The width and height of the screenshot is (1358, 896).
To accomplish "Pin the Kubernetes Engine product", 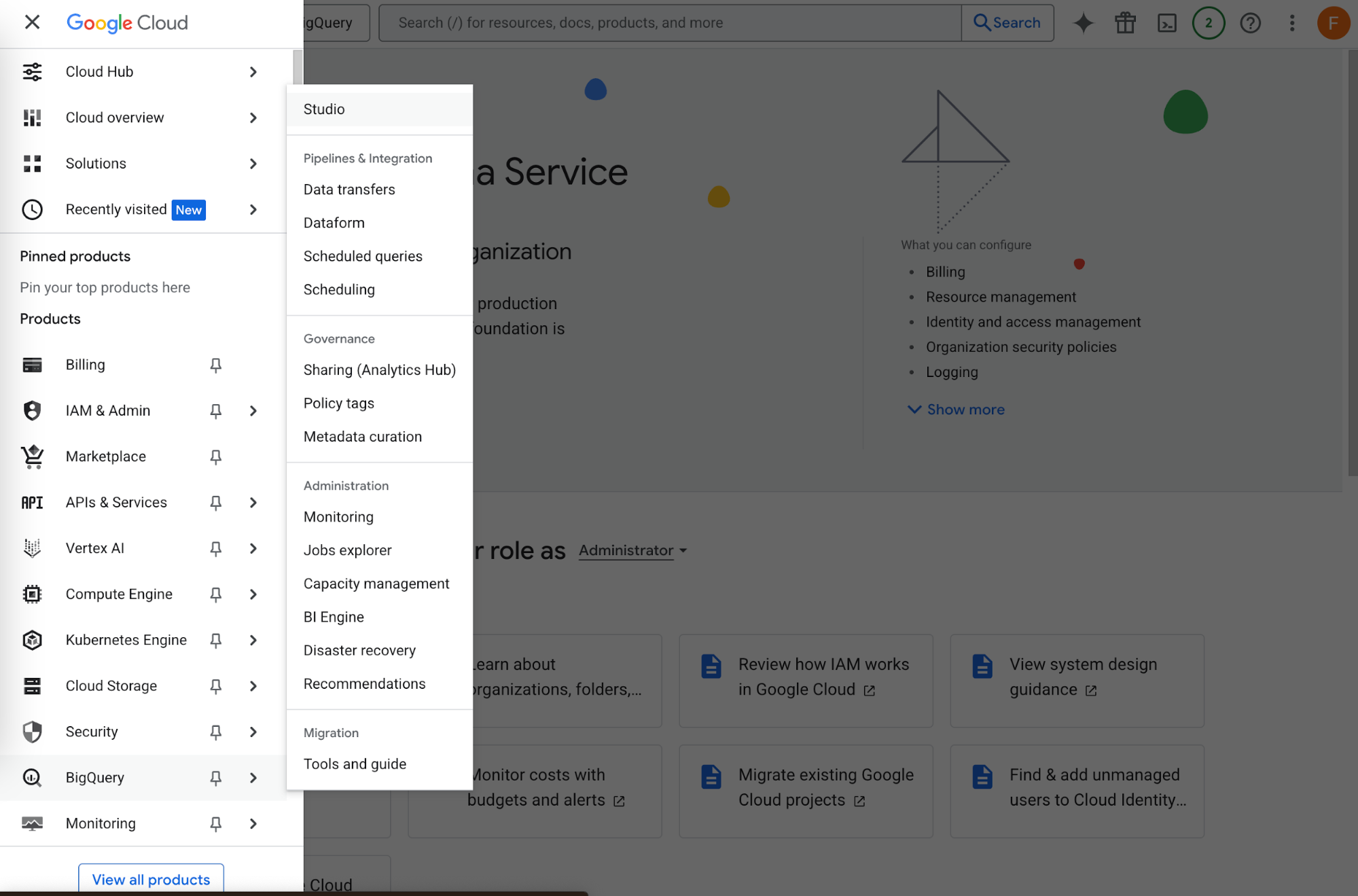I will [215, 640].
